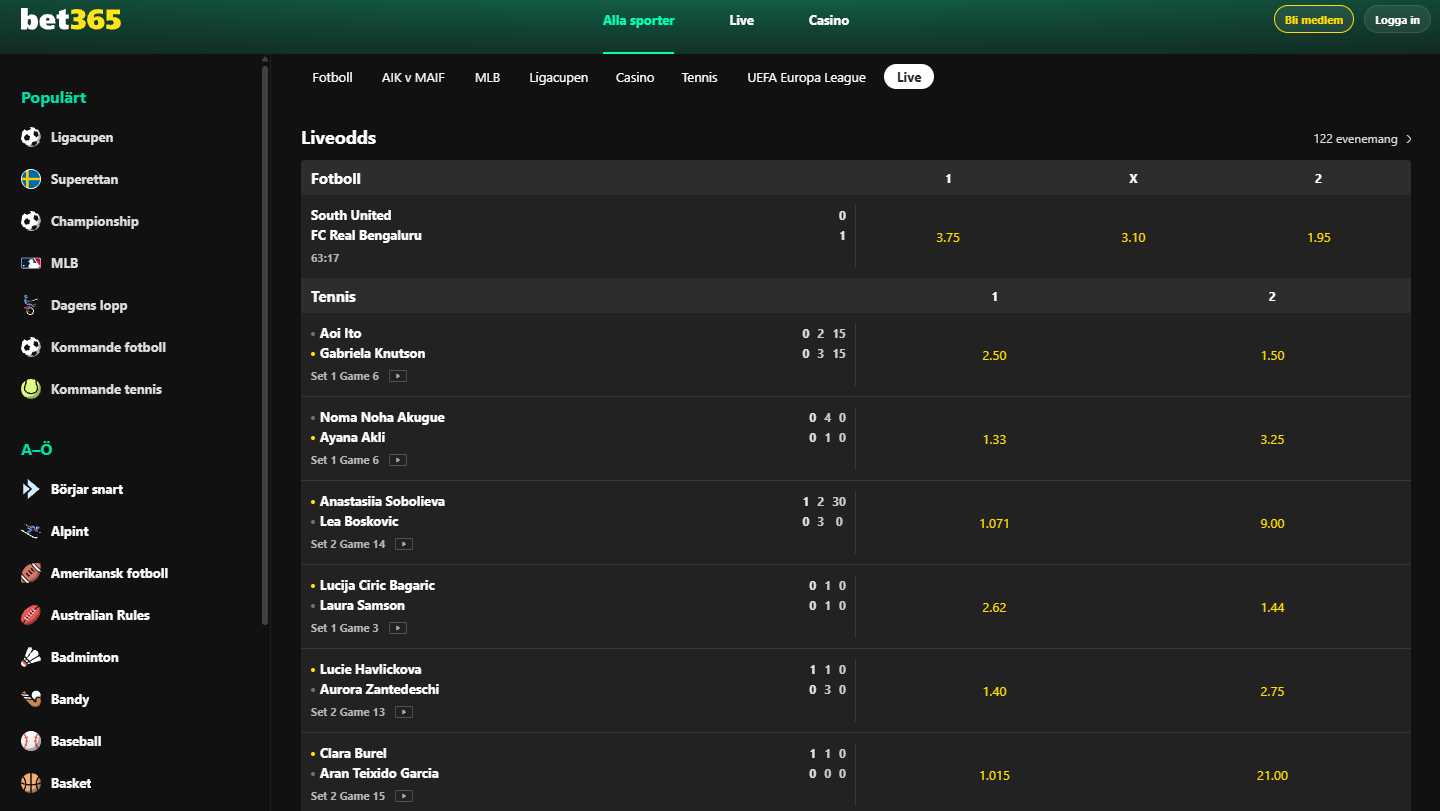Bet on Clara Burel at 1.015
The height and width of the screenshot is (811, 1440).
click(x=994, y=776)
